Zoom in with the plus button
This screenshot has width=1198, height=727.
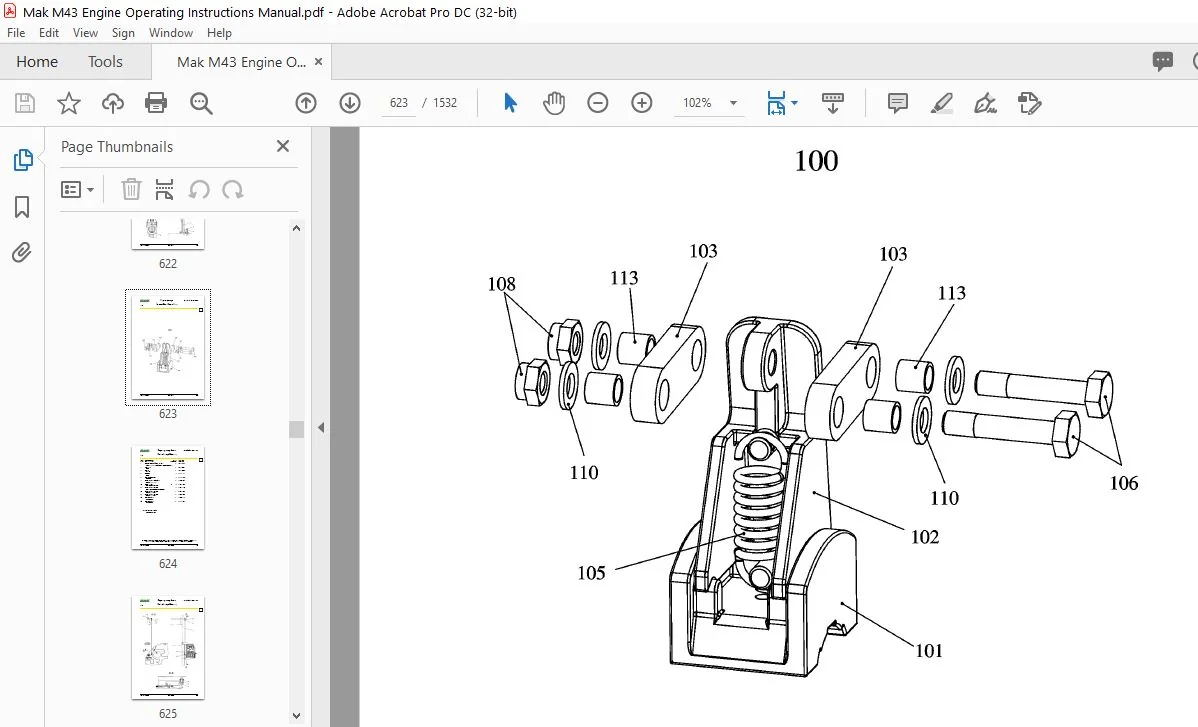[x=642, y=102]
